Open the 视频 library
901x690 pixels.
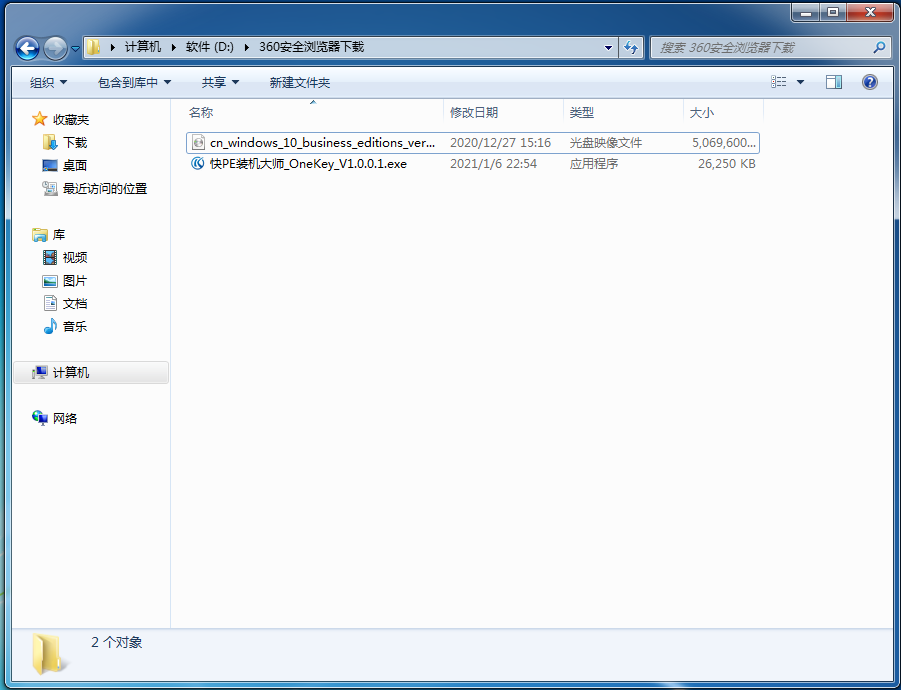(75, 257)
